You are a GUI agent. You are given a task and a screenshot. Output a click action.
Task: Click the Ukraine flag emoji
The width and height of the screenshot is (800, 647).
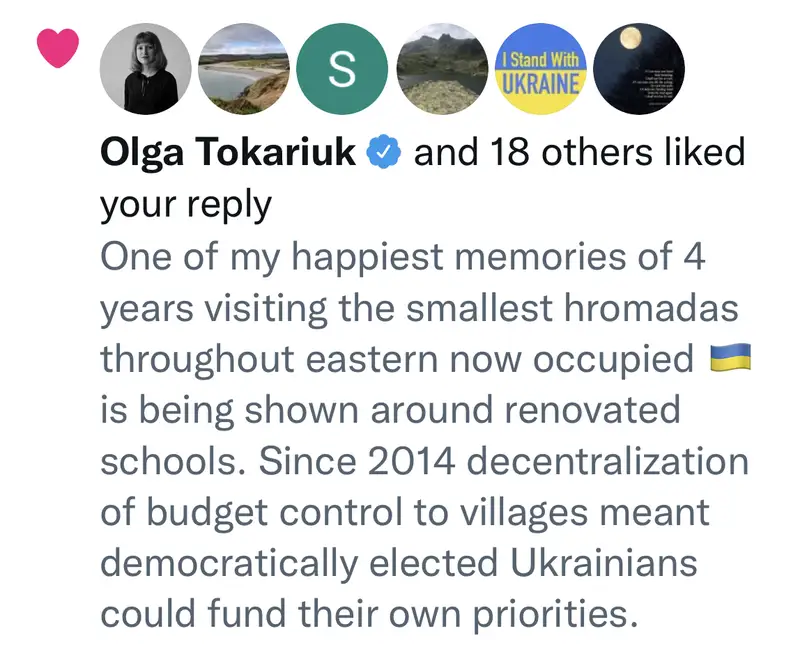tap(728, 357)
